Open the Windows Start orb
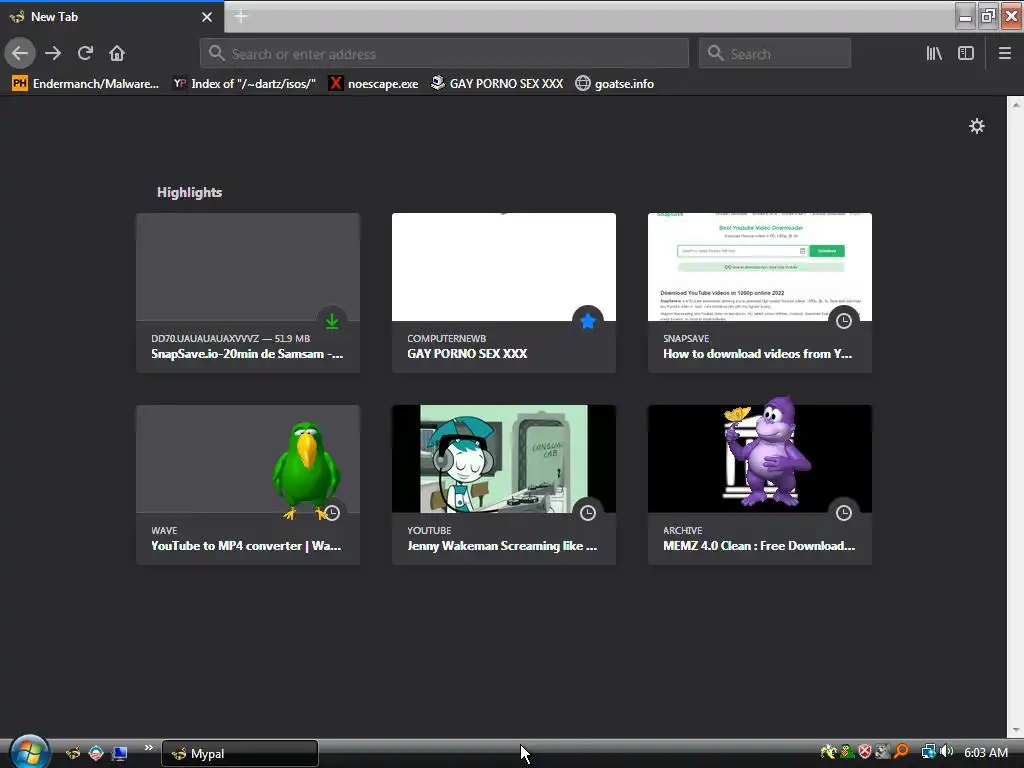This screenshot has width=1024, height=768. (29, 752)
